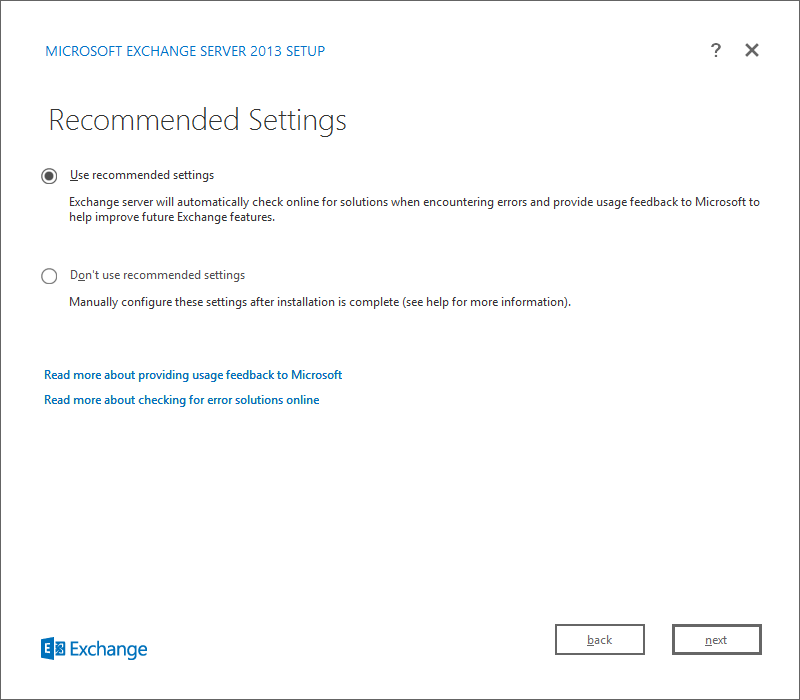Click the 'Use recommended settings' option label

(142, 175)
